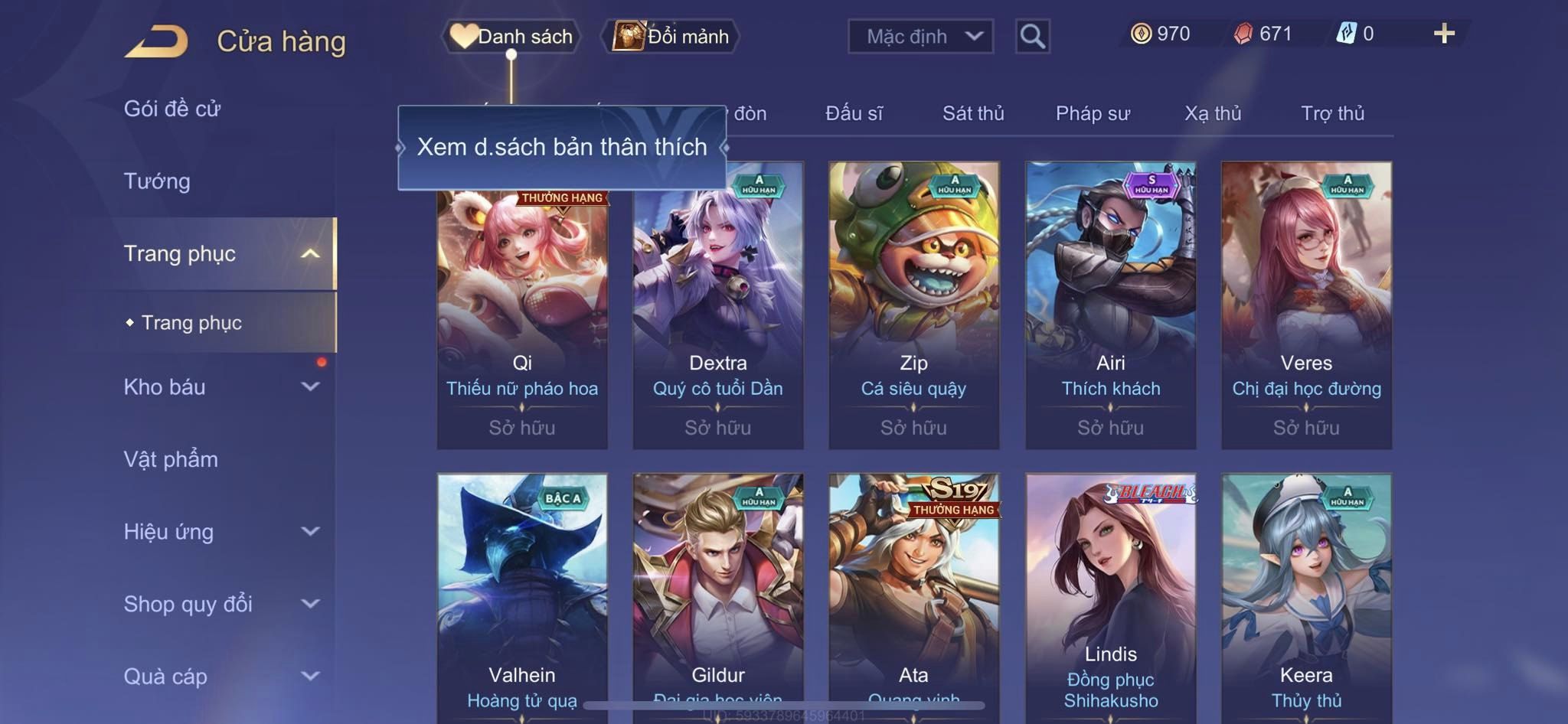Tap the red ruby balance icon
This screenshot has width=1568, height=724.
coord(1243,34)
